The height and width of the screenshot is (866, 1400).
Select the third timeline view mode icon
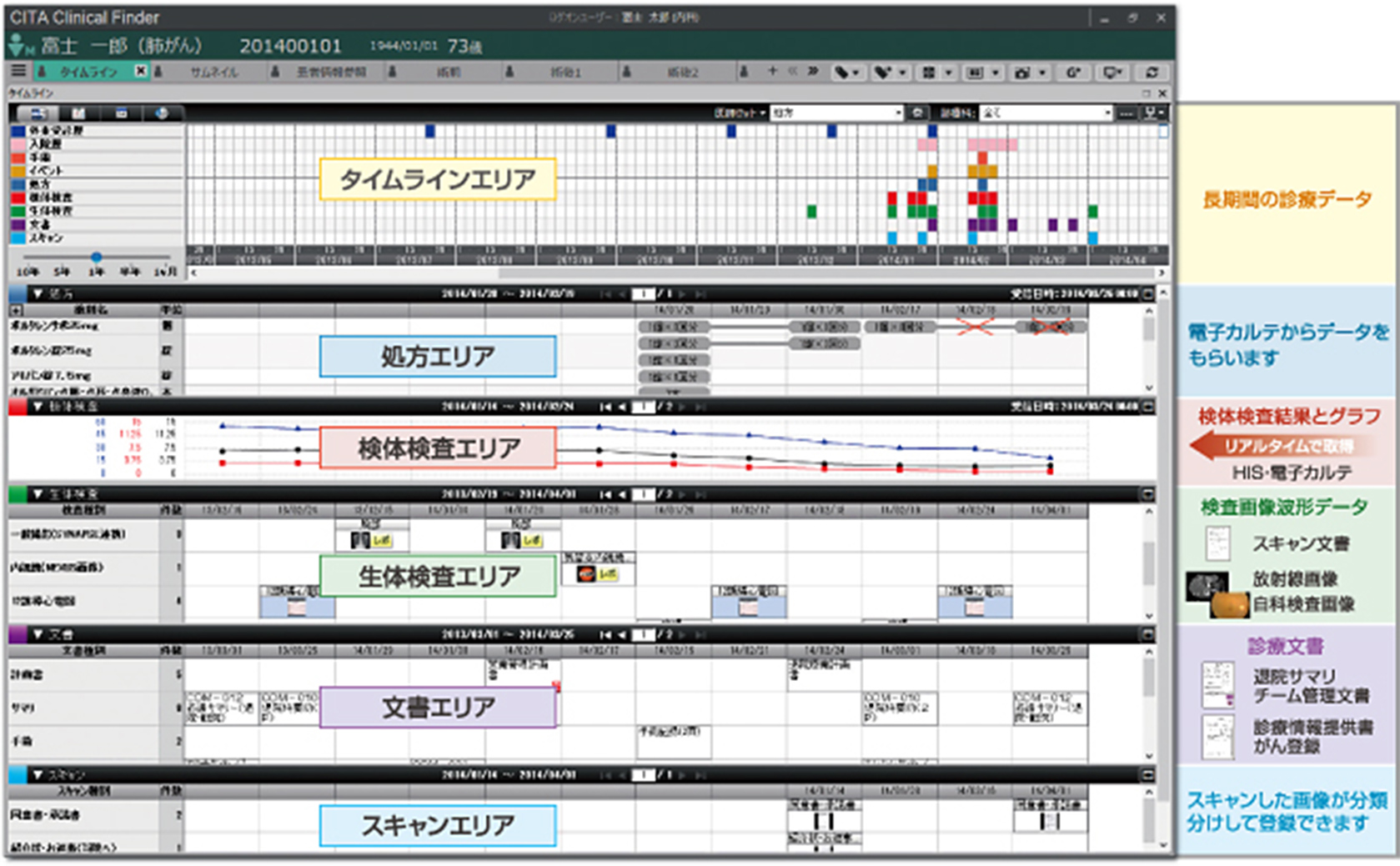pyautogui.click(x=121, y=113)
